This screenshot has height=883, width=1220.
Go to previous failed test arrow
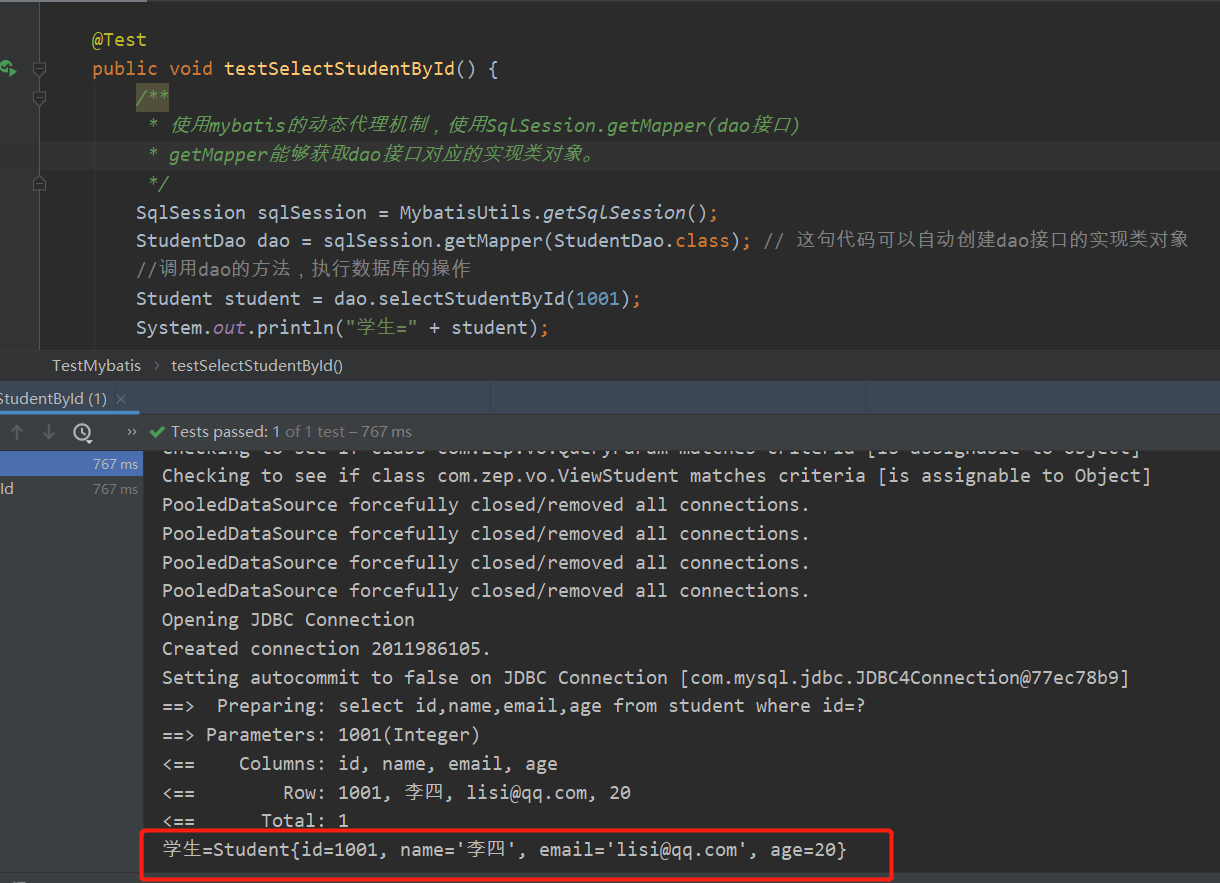pyautogui.click(x=17, y=432)
